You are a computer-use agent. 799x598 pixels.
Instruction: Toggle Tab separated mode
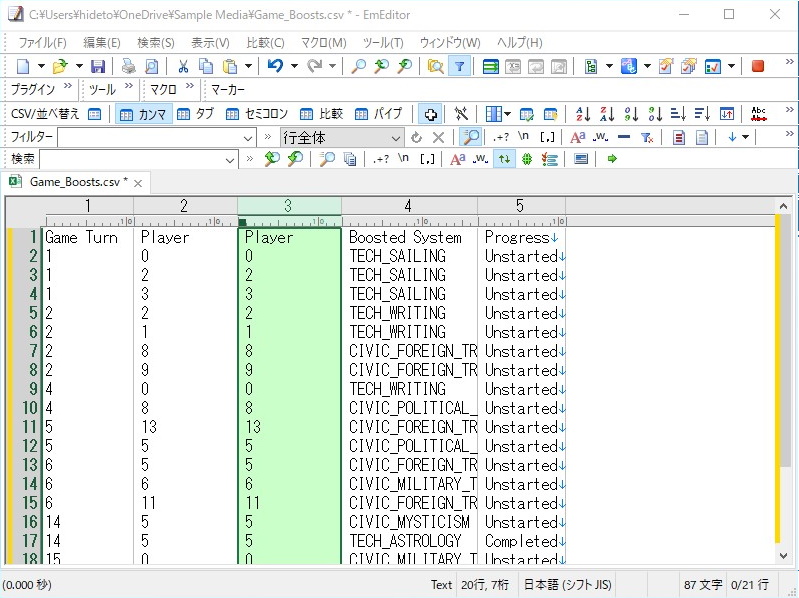pos(195,114)
